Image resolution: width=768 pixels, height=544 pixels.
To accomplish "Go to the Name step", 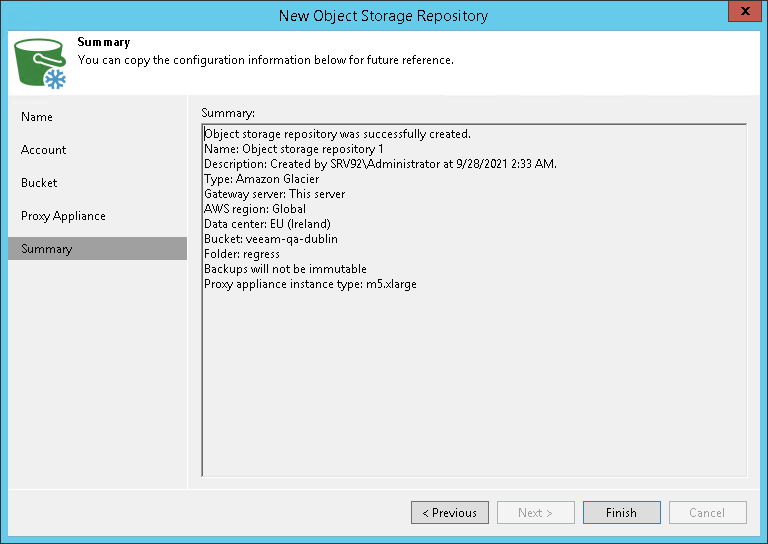I will pyautogui.click(x=37, y=117).
